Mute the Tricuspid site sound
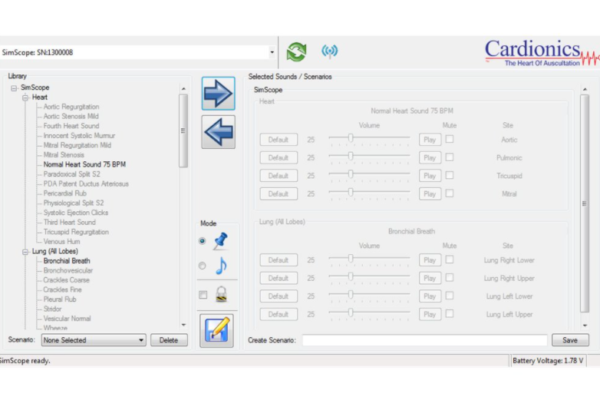 [x=450, y=175]
